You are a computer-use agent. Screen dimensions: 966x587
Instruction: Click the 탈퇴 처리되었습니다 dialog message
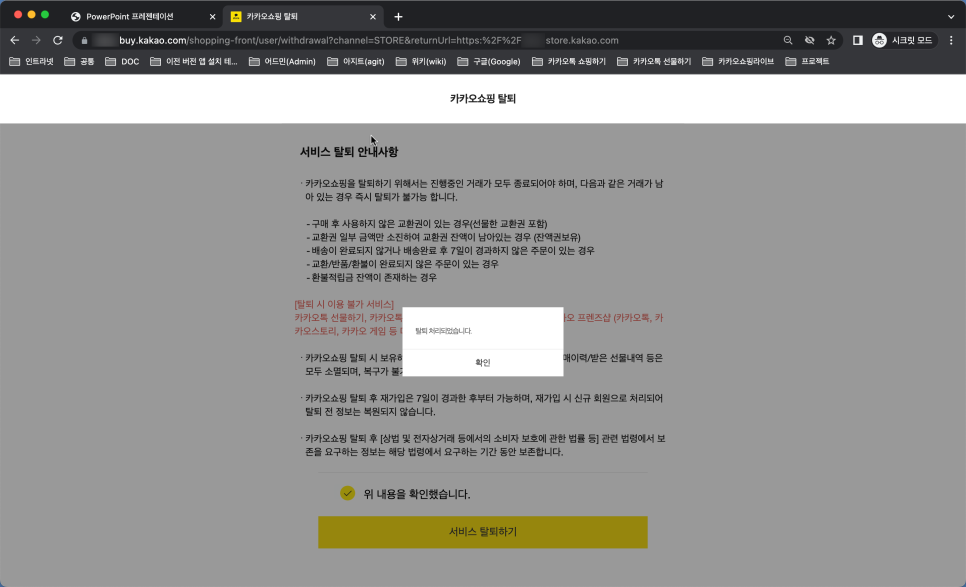pos(443,331)
